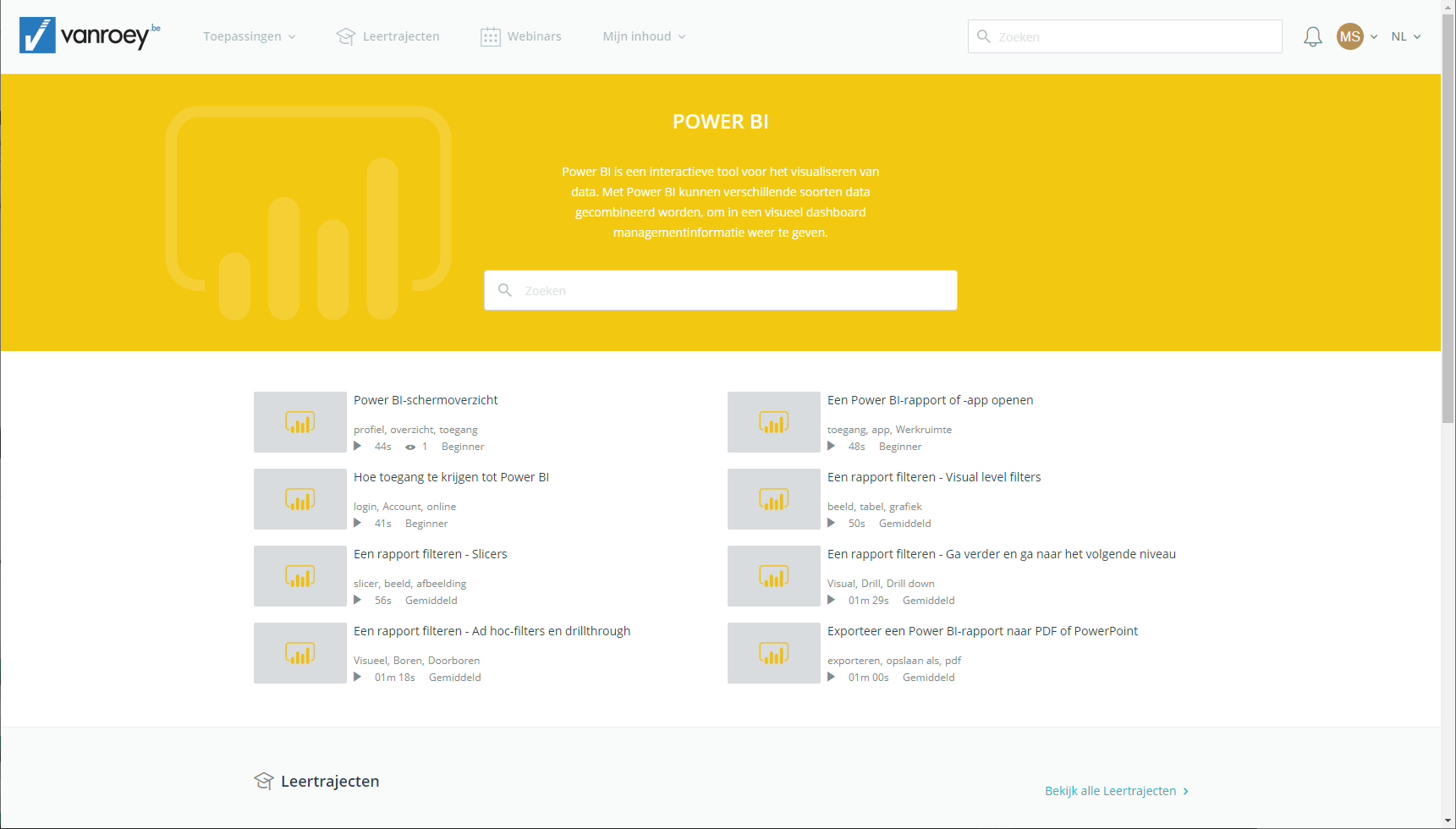Click the 'login, Account, online' tags
1456x829 pixels.
[404, 507]
